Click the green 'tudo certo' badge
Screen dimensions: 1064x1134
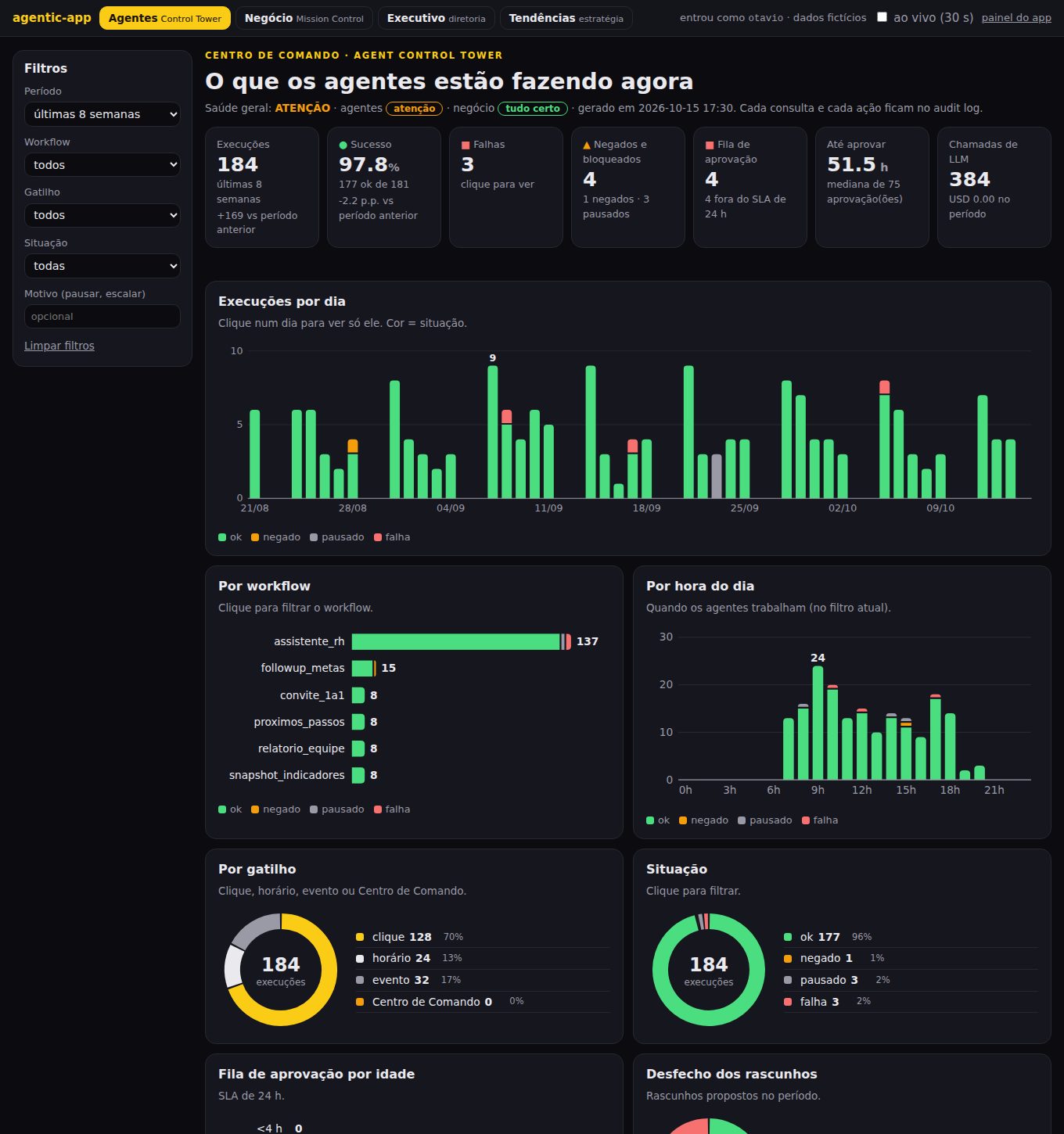click(533, 109)
